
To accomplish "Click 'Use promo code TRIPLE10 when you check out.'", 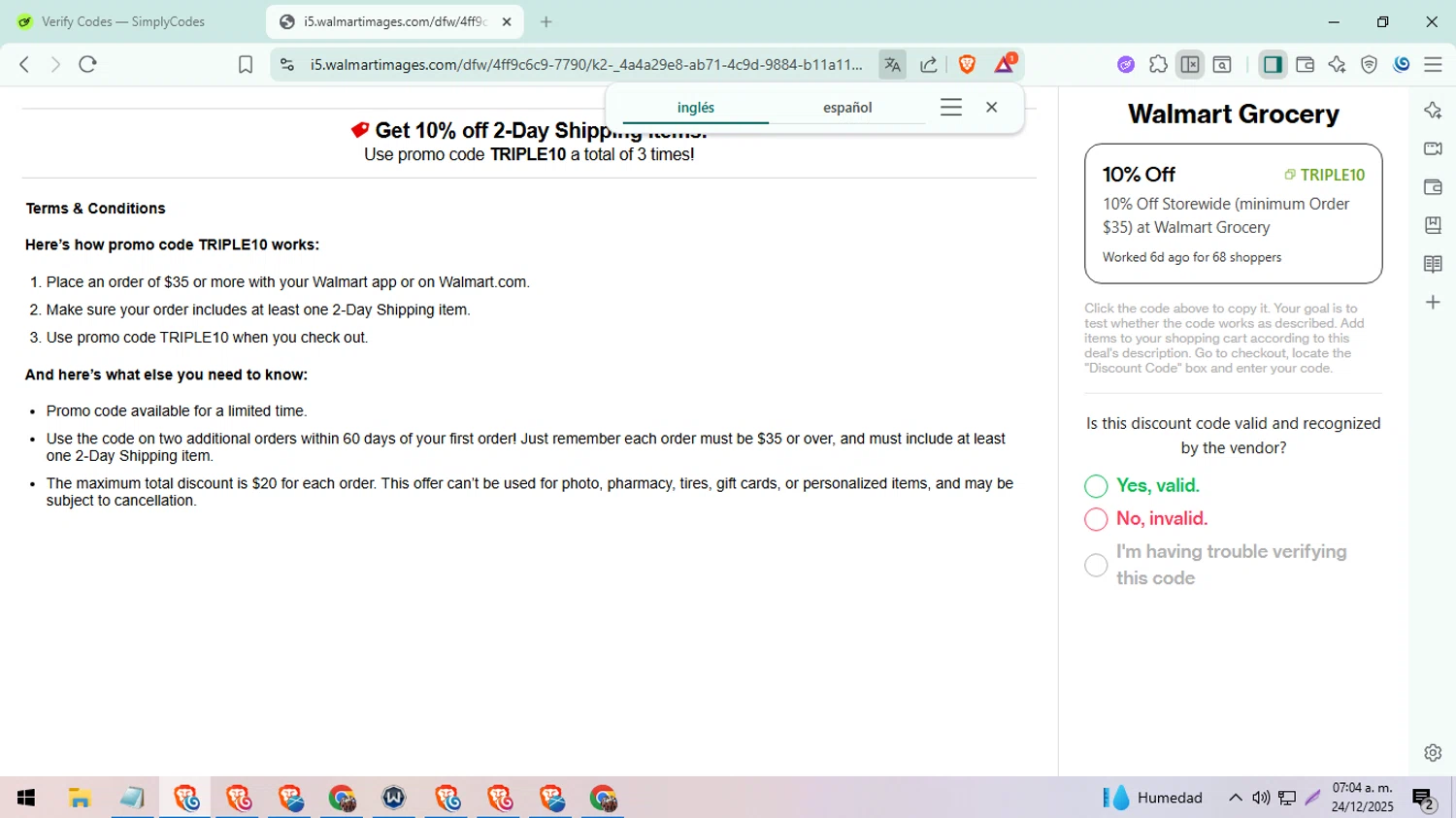I will point(207,338).
